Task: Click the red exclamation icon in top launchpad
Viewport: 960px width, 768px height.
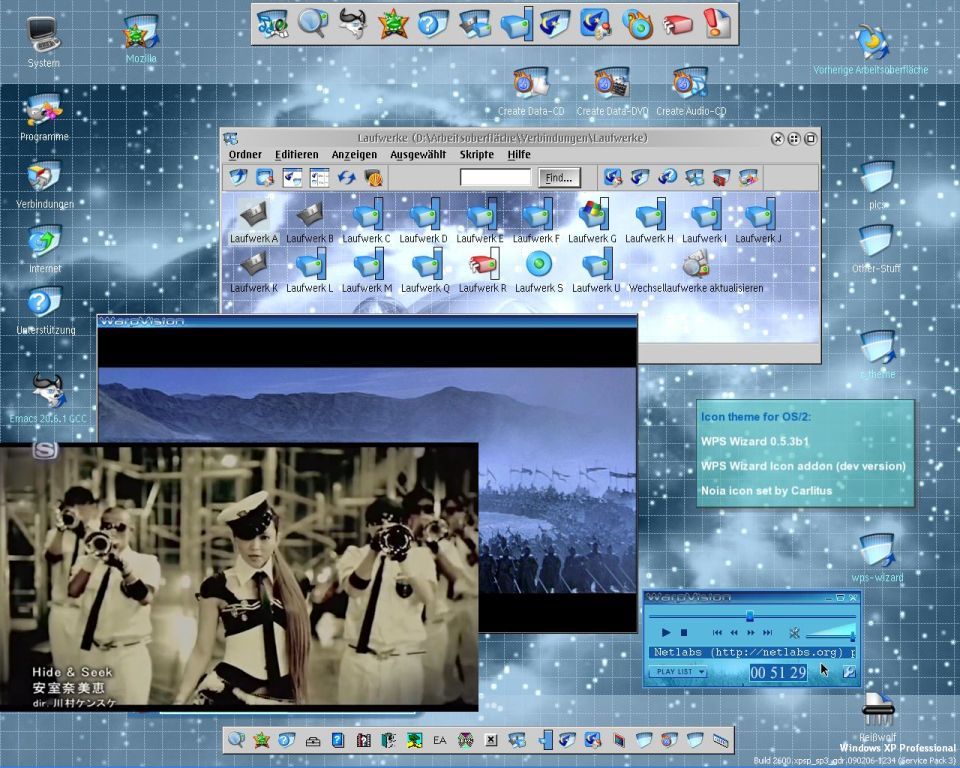Action: 716,24
